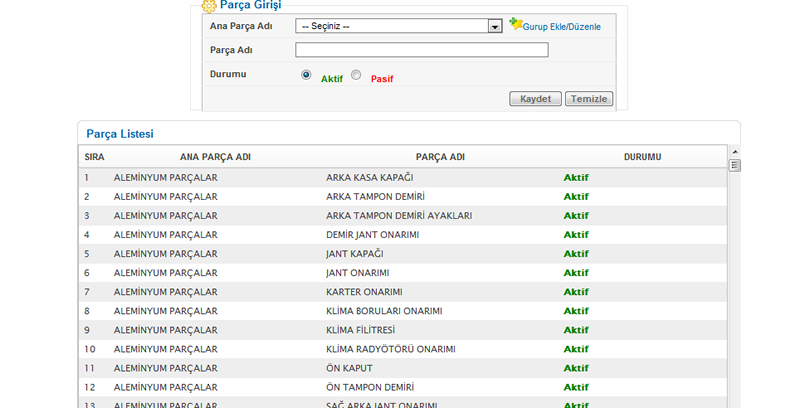Image resolution: width=800 pixels, height=408 pixels.
Task: Click the parts list scrollbar thumb
Action: 734,165
